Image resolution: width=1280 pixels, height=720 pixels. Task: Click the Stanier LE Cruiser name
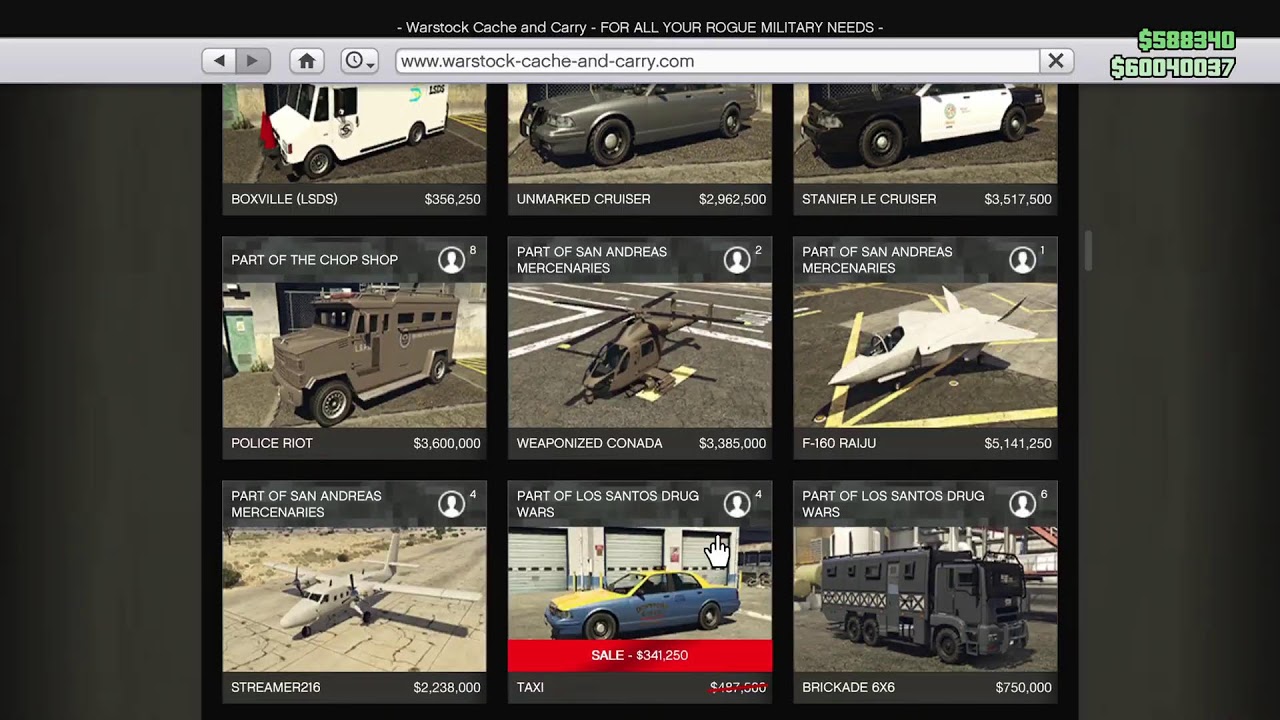pyautogui.click(x=869, y=199)
